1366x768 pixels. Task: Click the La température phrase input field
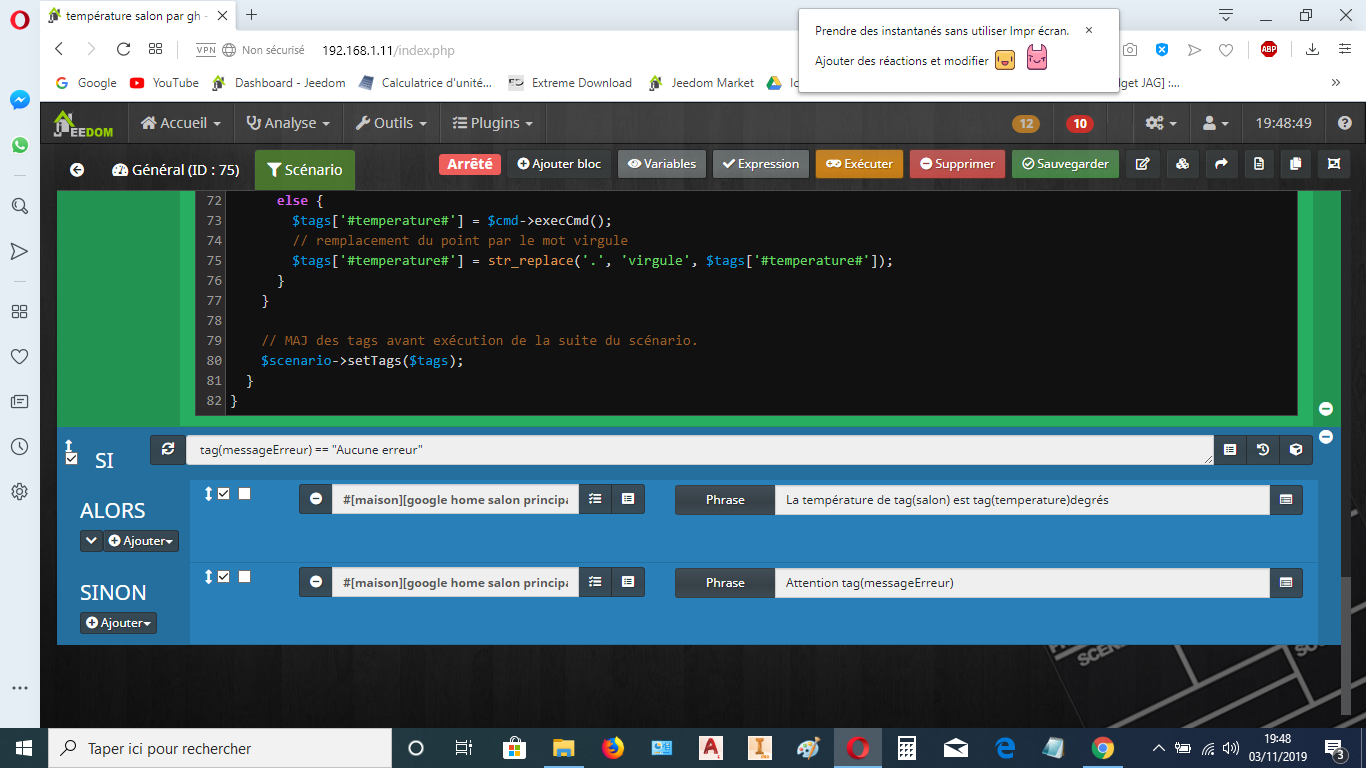[1022, 499]
